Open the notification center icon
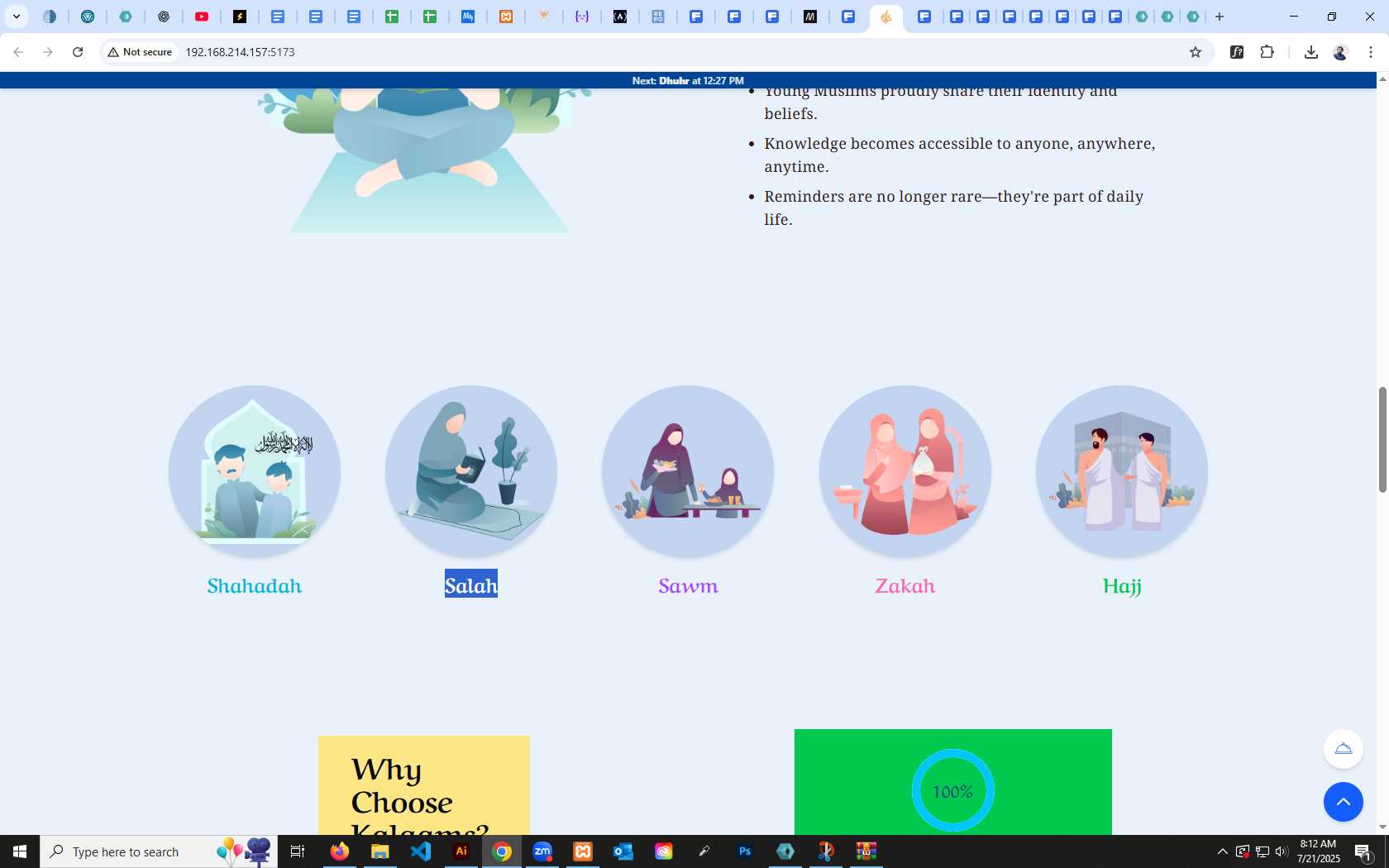1389x868 pixels. [x=1364, y=851]
